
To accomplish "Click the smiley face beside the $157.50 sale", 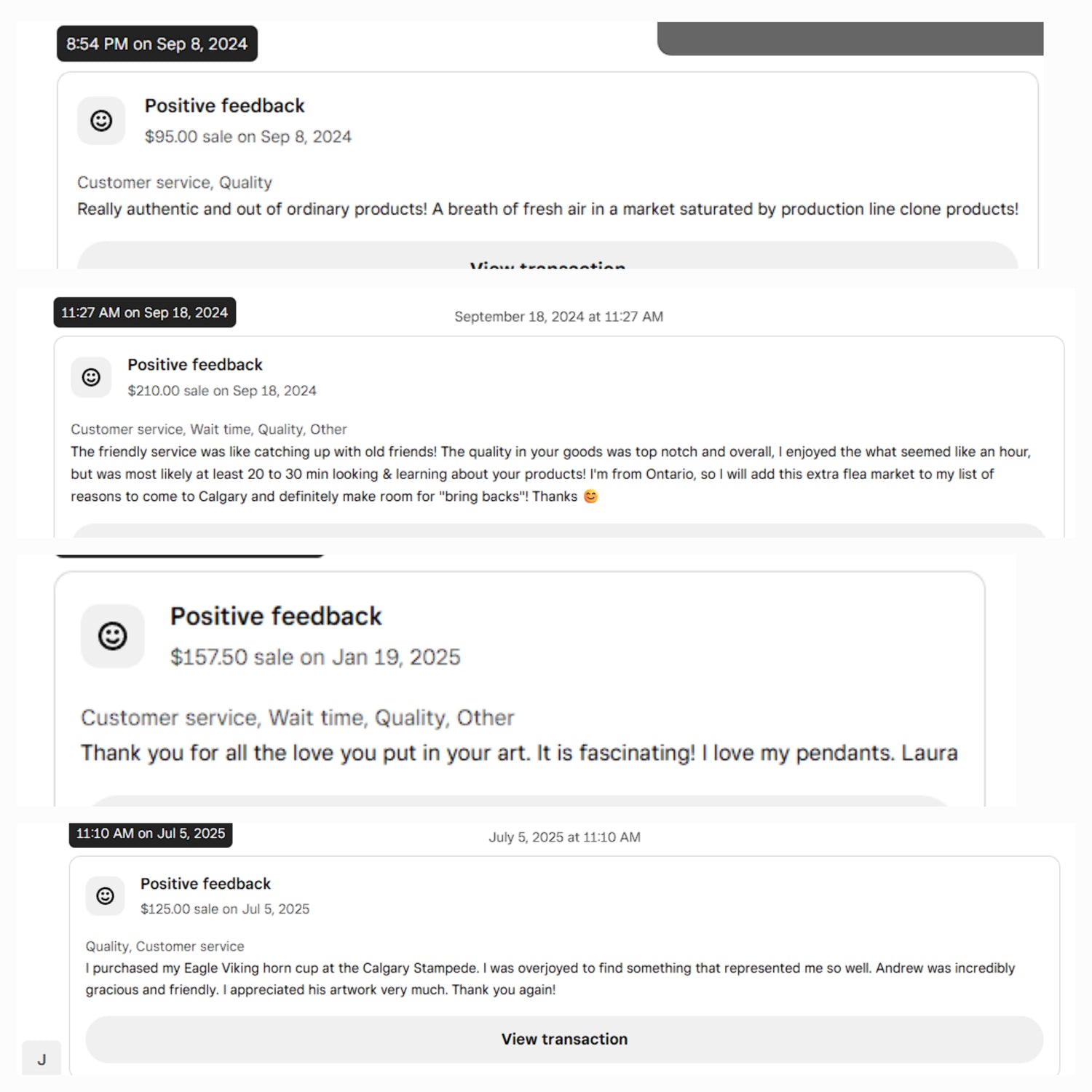I will [x=113, y=636].
